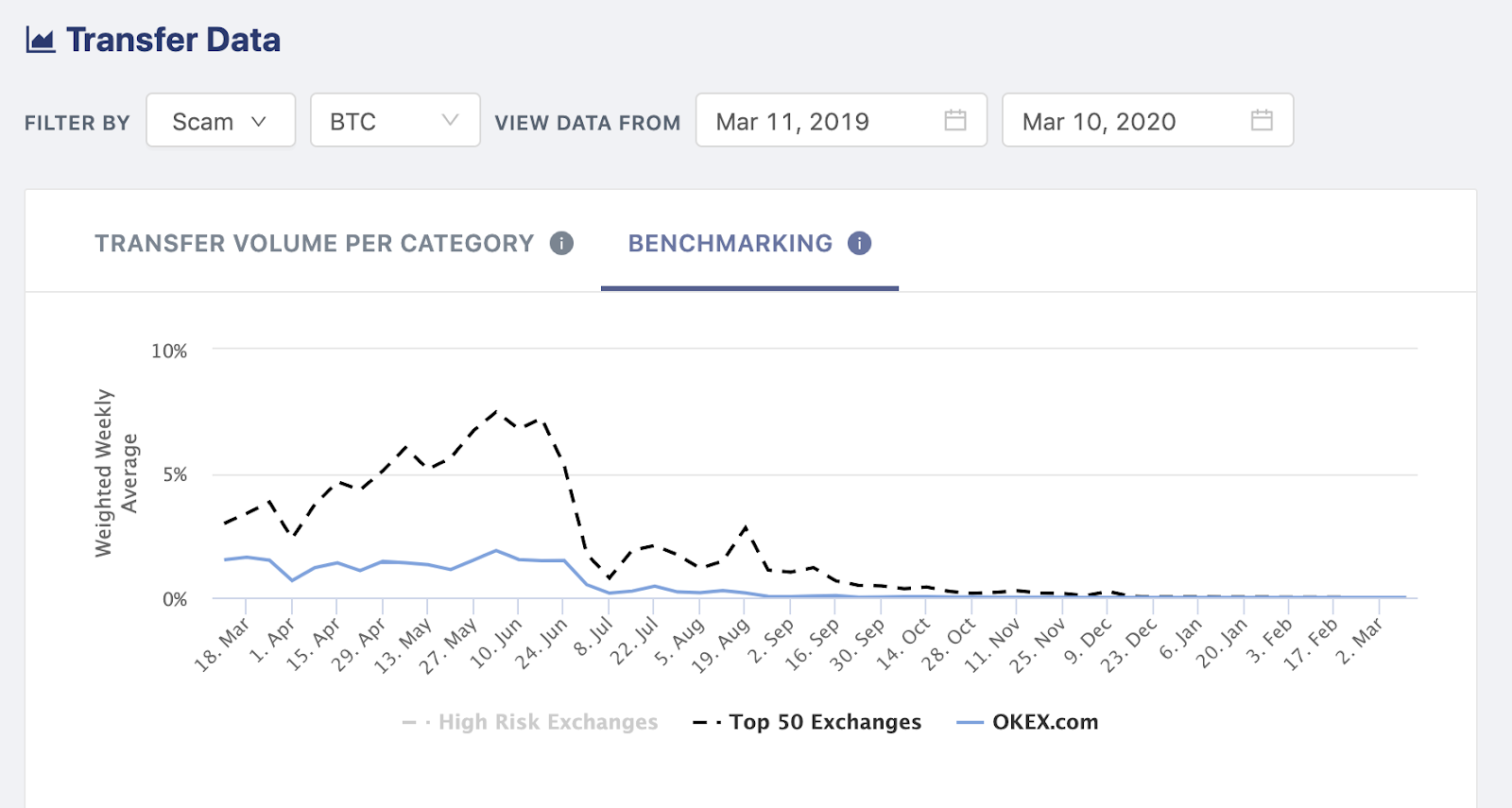Click info icon beside Benchmarking
This screenshot has width=1512, height=808.
point(859,244)
